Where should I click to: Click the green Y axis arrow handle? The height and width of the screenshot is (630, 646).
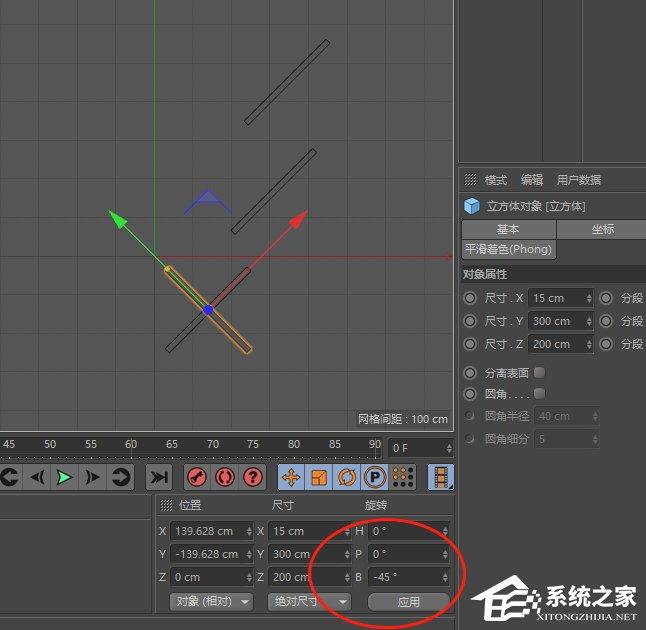(117, 219)
